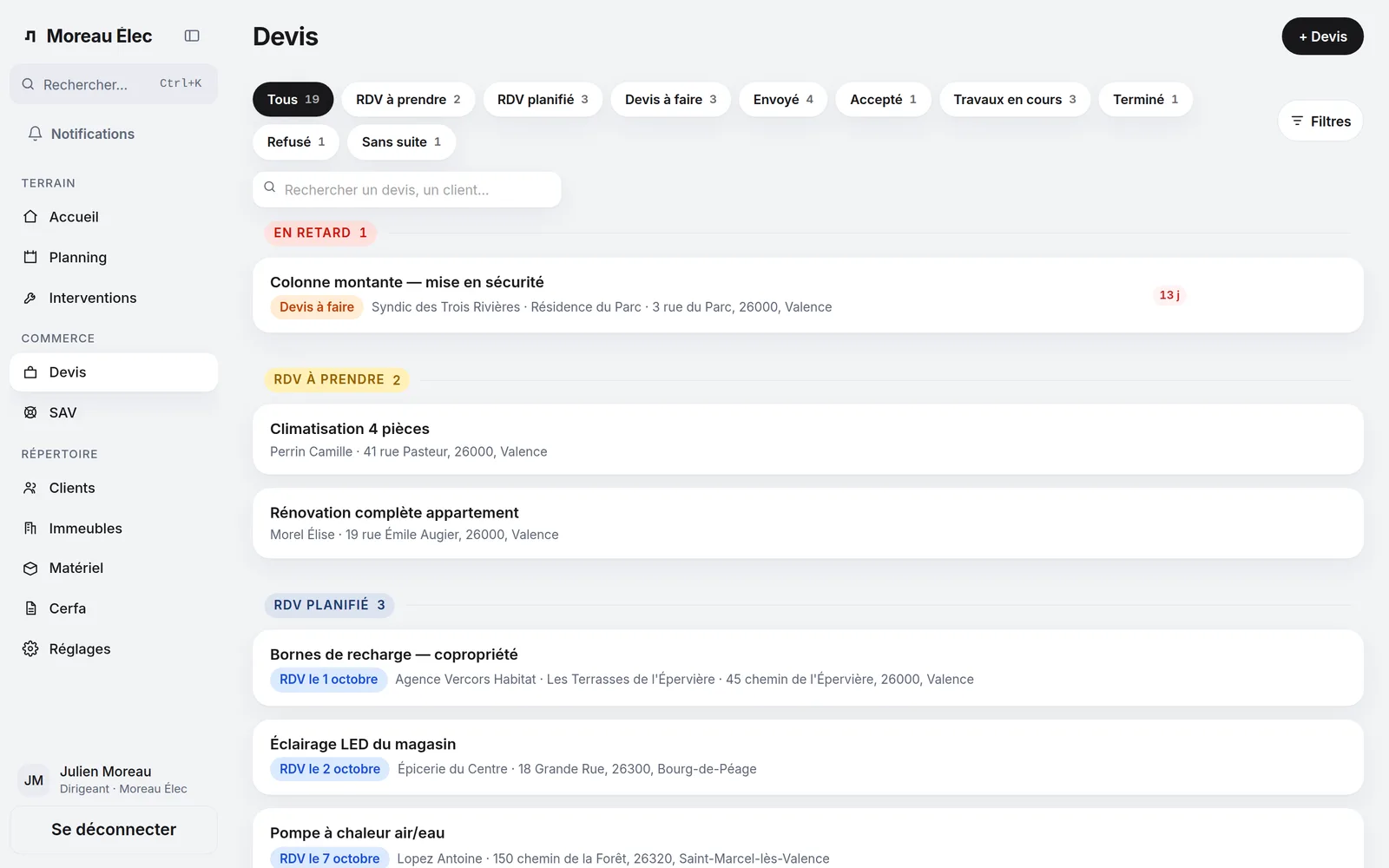Focus the Rechercher Ctrl+K sidebar search
The width and height of the screenshot is (1389, 868).
[x=114, y=84]
